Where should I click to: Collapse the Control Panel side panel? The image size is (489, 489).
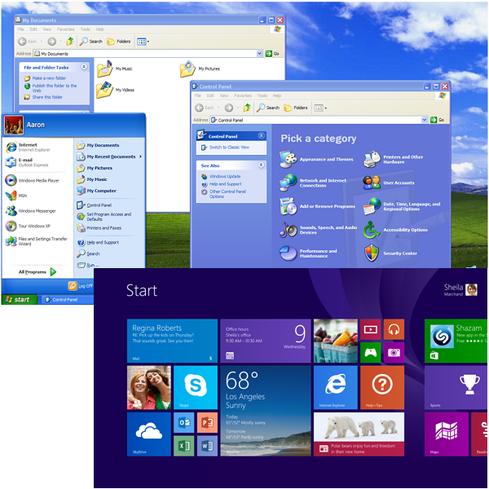click(261, 136)
